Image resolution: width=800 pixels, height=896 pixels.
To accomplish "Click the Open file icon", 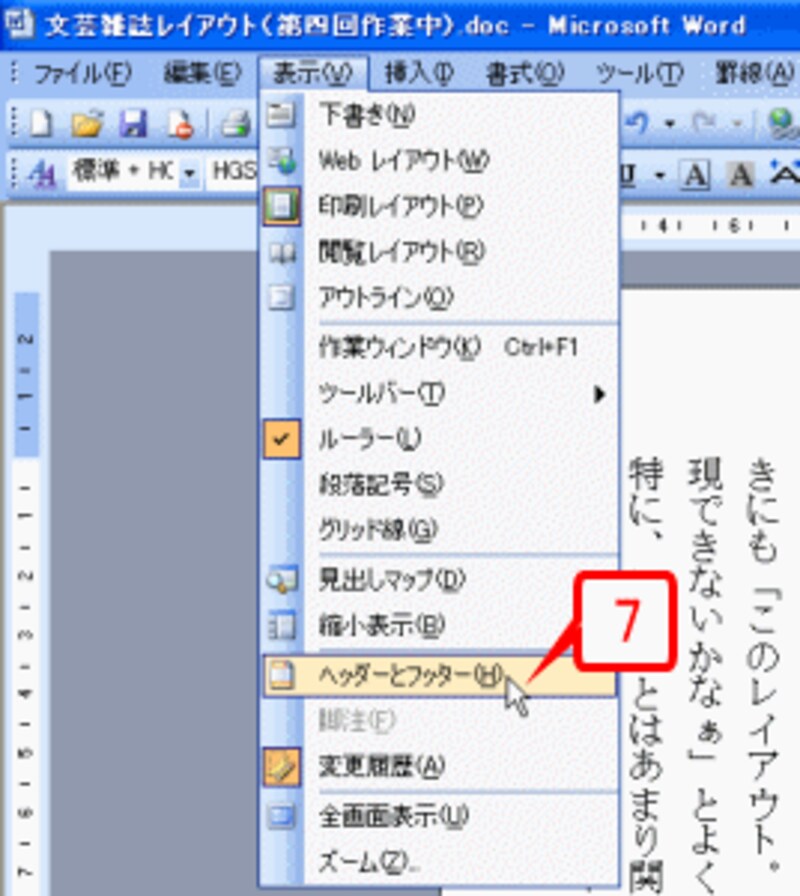I will point(86,122).
